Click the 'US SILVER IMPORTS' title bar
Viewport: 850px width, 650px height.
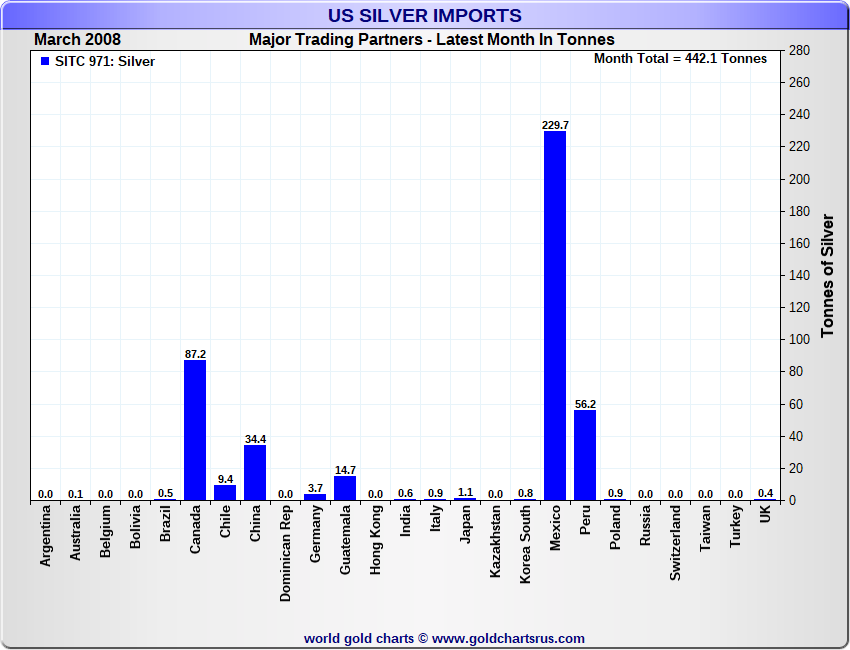424,15
